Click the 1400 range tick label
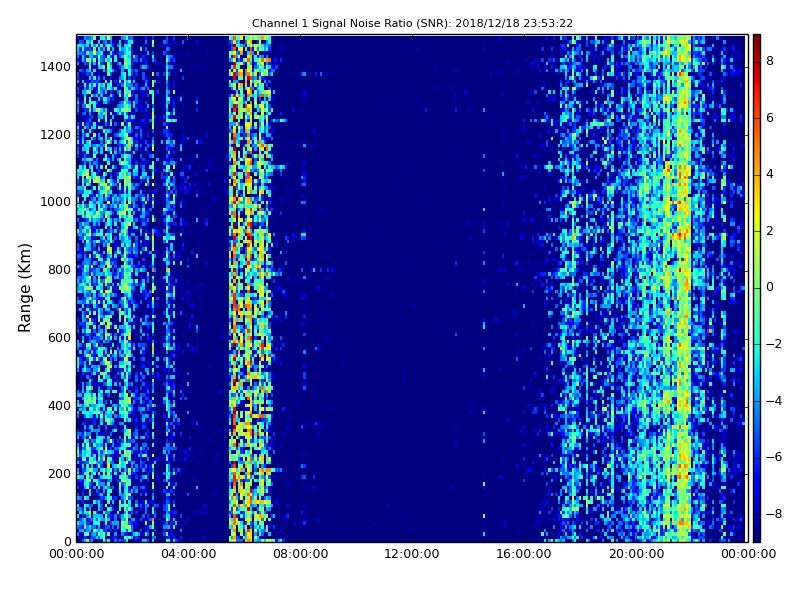 point(56,67)
